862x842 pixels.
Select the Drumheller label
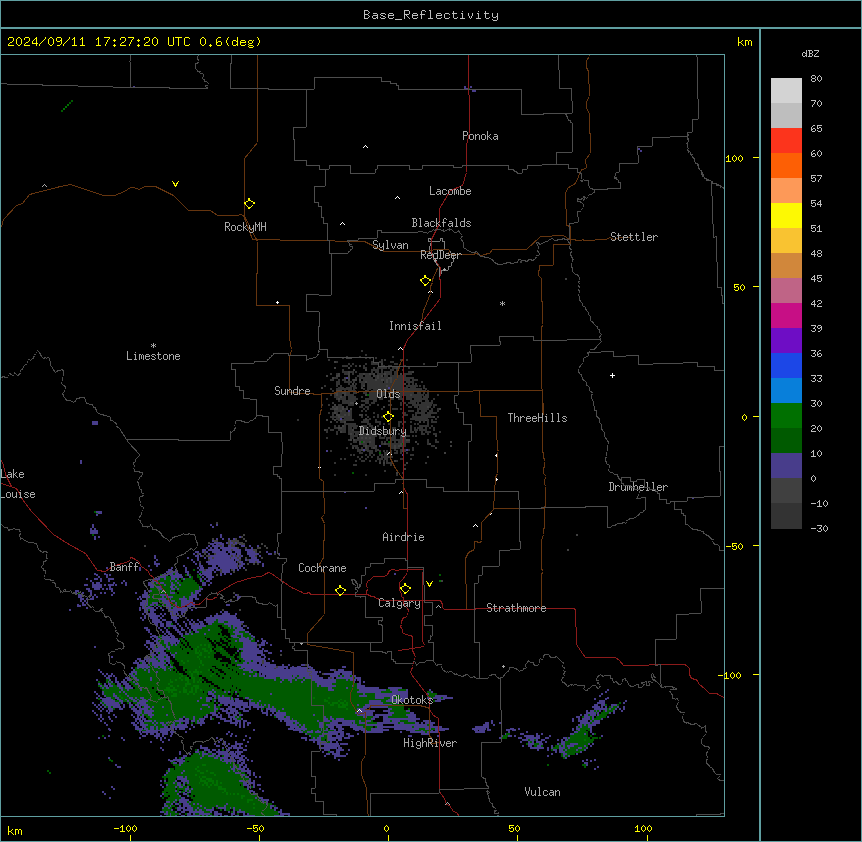click(638, 487)
